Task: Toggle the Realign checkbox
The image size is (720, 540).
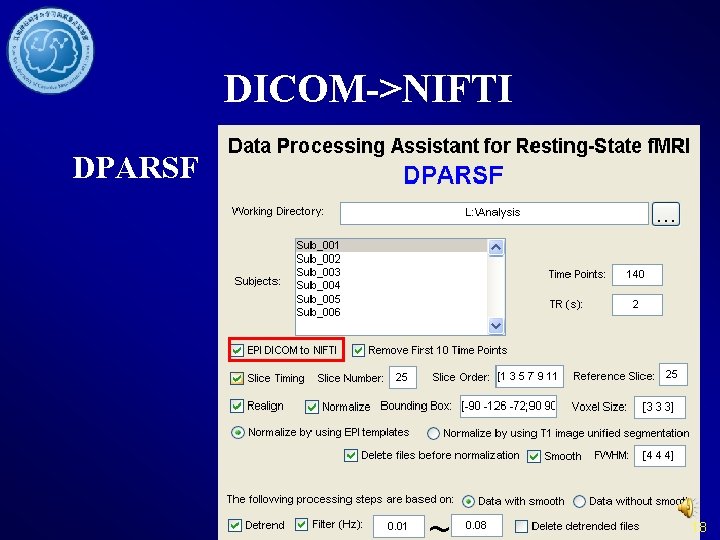Action: point(237,406)
